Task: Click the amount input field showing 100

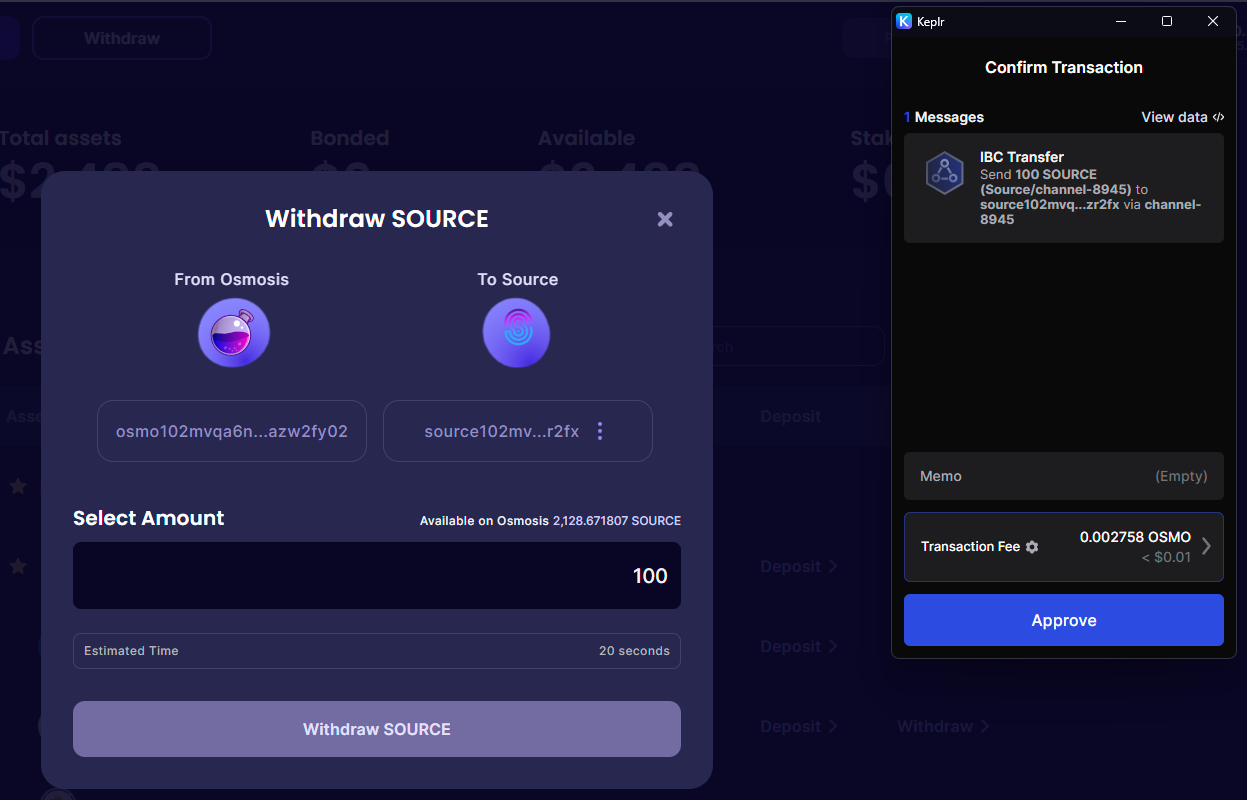Action: tap(377, 576)
